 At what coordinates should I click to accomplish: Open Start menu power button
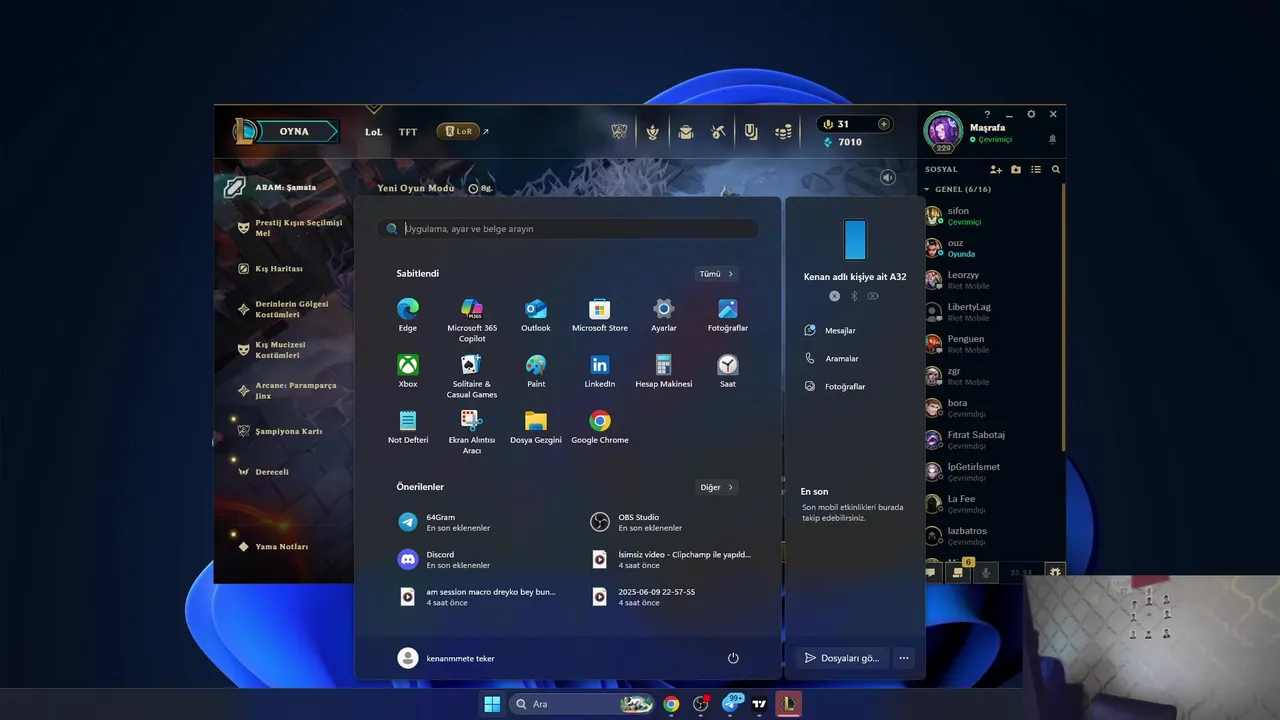point(733,658)
